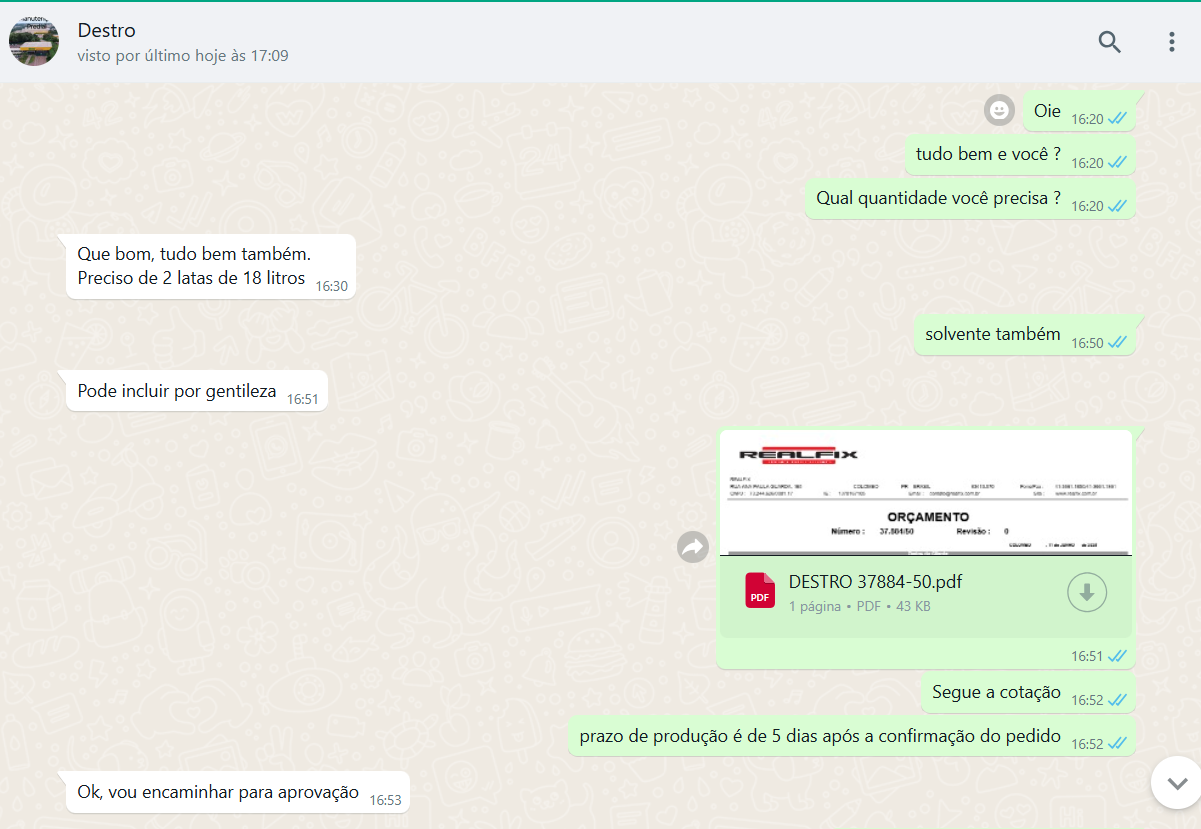
Task: Open the Realfix Orçamento document preview
Action: click(x=925, y=492)
